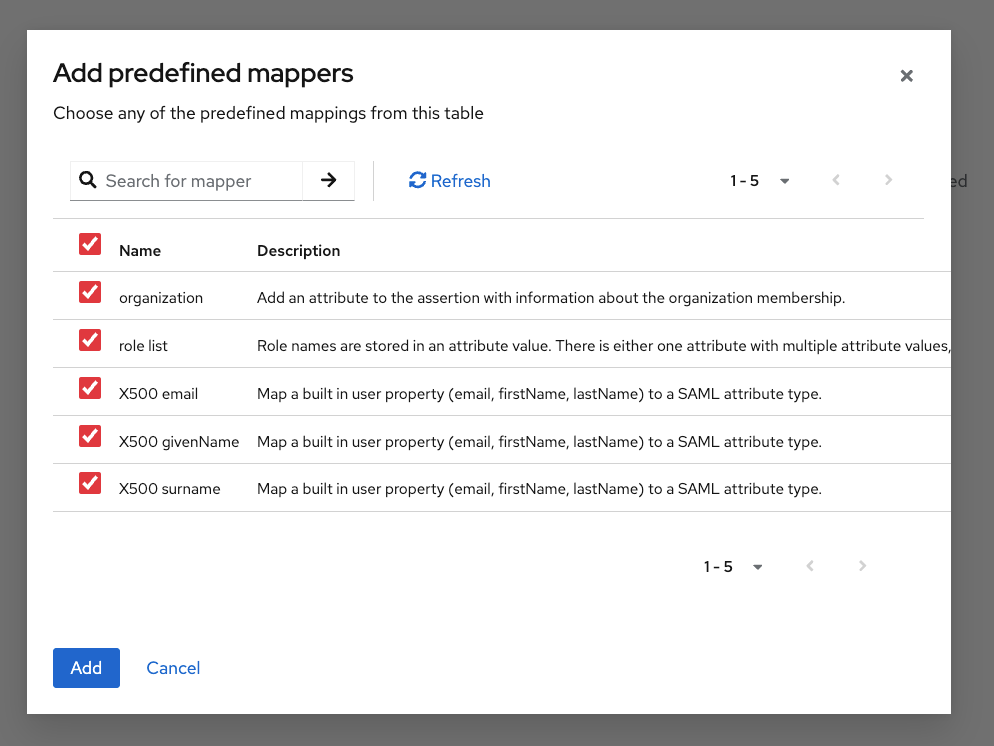Screen dimensions: 994x746
Task: Click the Name column header
Action: 140,251
